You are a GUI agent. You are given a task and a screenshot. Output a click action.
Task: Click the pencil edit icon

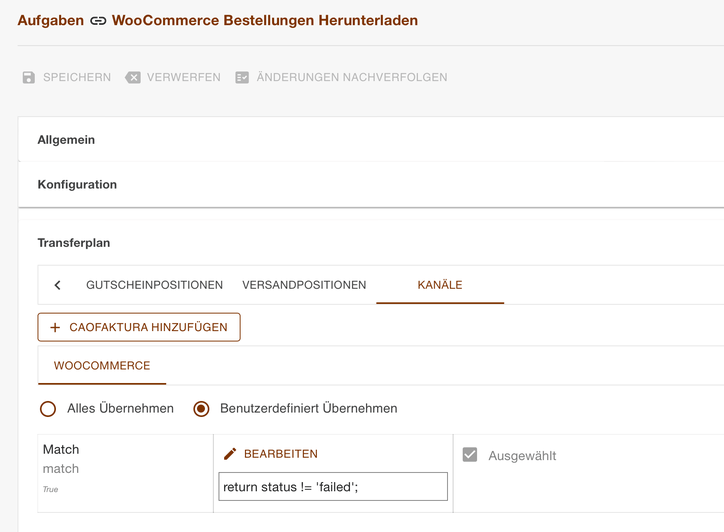coord(230,454)
